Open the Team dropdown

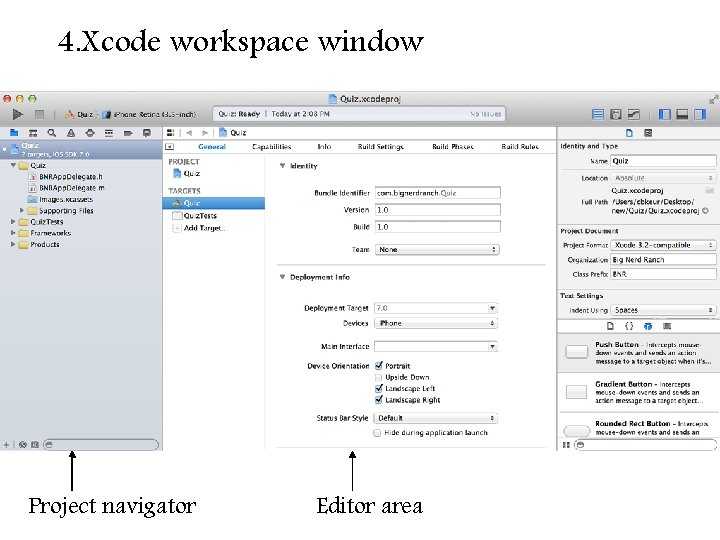(437, 249)
